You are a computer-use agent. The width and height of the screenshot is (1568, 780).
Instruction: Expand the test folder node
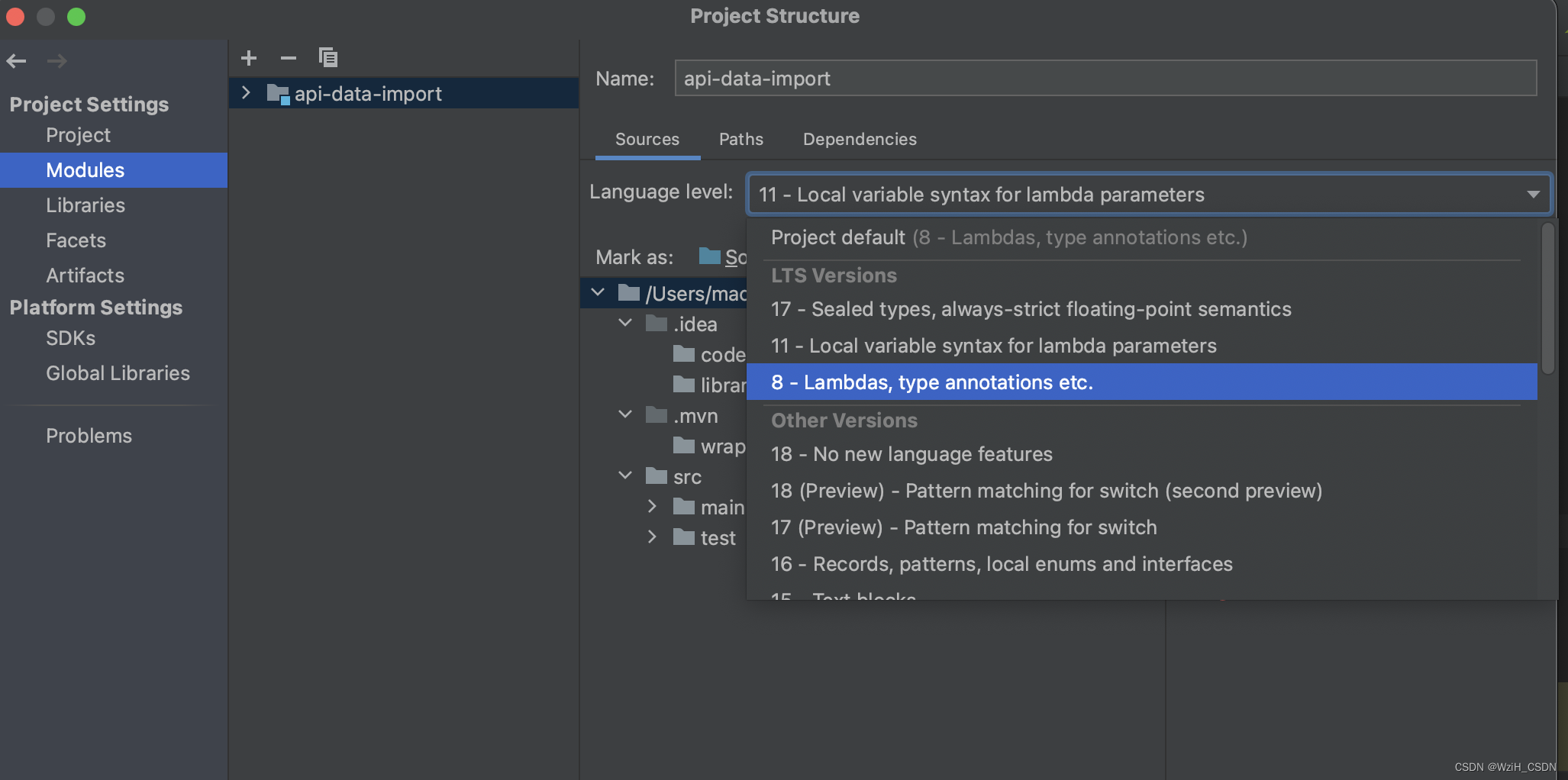[x=652, y=537]
